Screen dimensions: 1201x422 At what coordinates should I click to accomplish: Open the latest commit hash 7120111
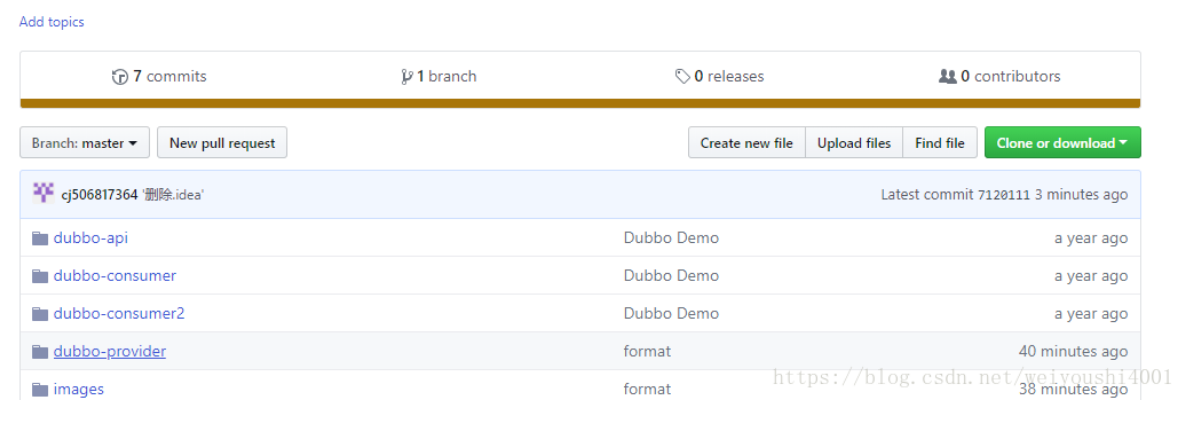[x=1003, y=195]
